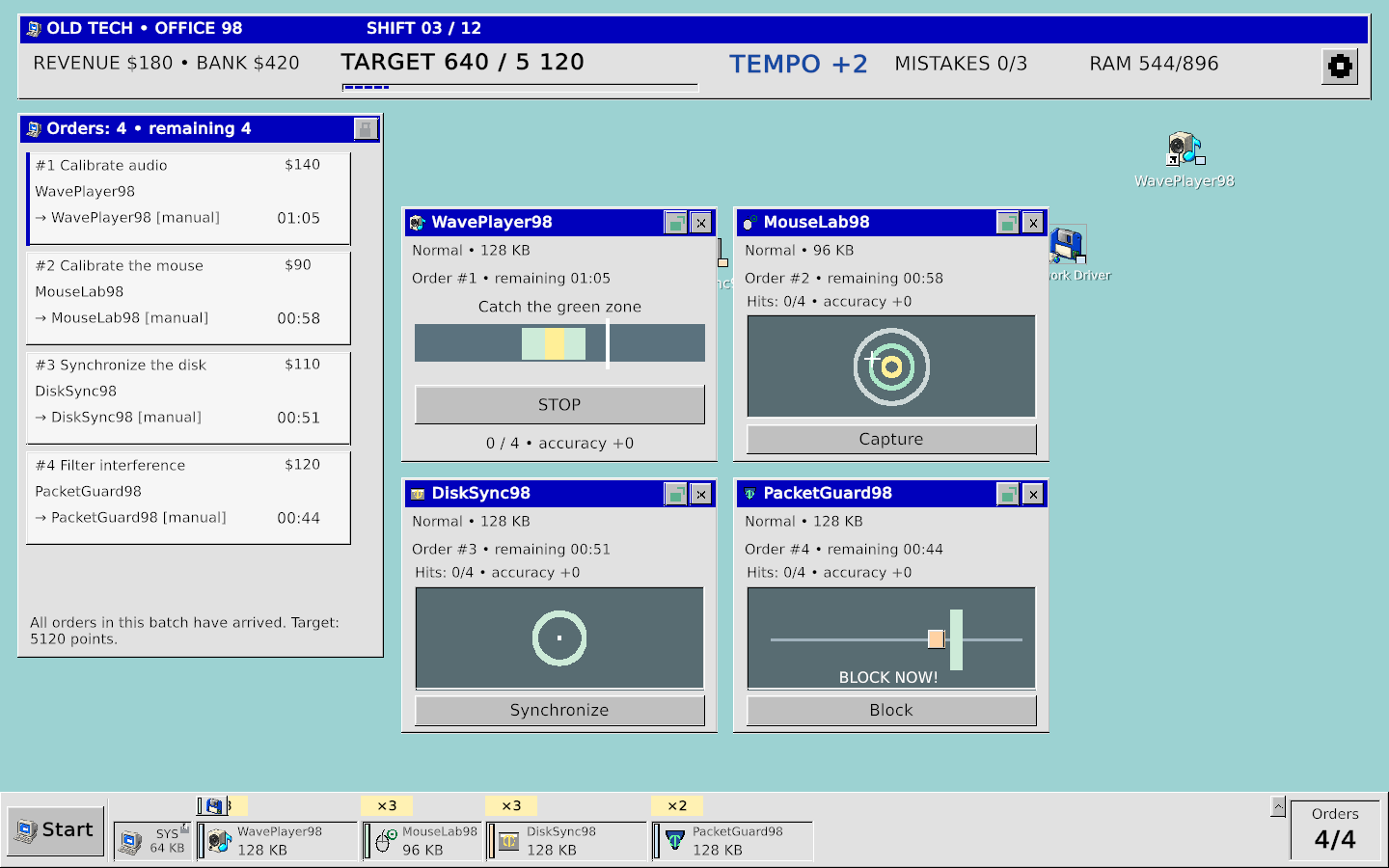The height and width of the screenshot is (868, 1389).
Task: Close the PacketGuard98 window
Action: coord(1033,494)
